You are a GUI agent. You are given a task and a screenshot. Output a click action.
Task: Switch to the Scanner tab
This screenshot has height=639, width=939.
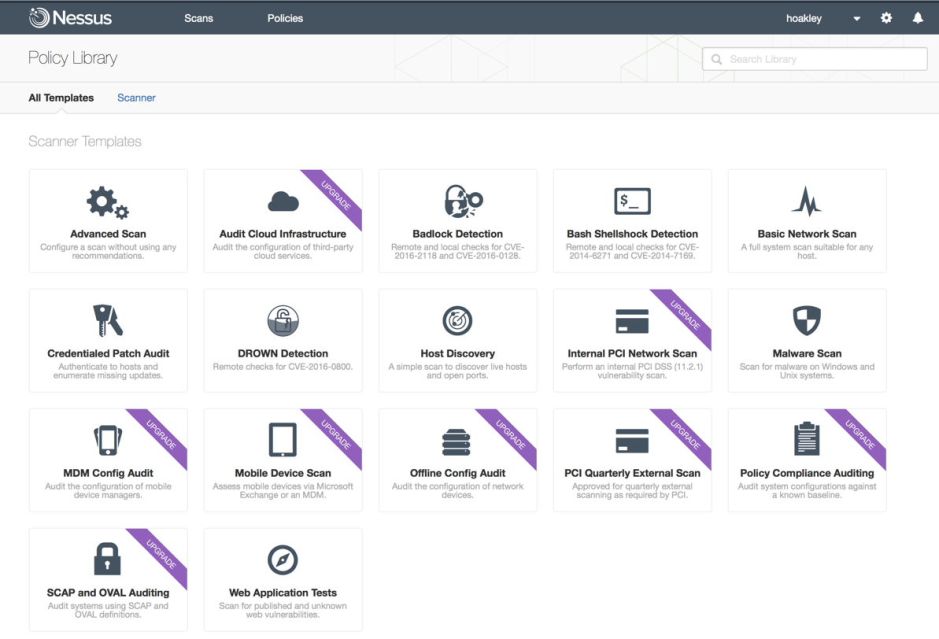[x=136, y=98]
